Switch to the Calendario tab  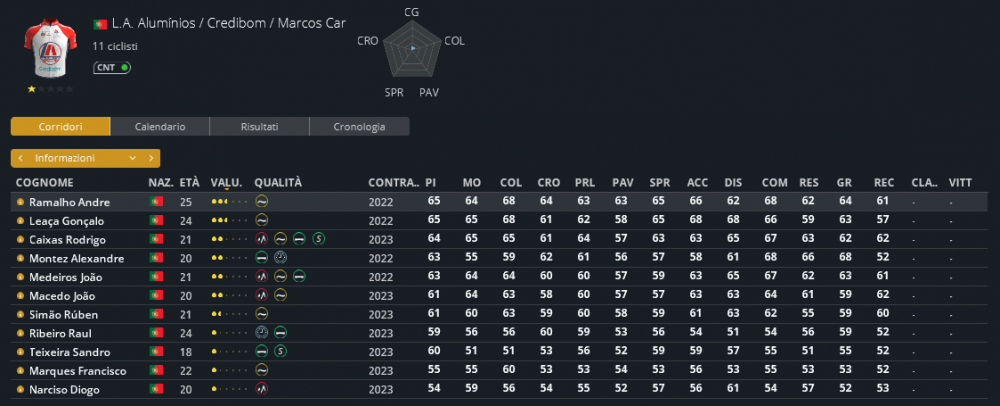[160, 126]
